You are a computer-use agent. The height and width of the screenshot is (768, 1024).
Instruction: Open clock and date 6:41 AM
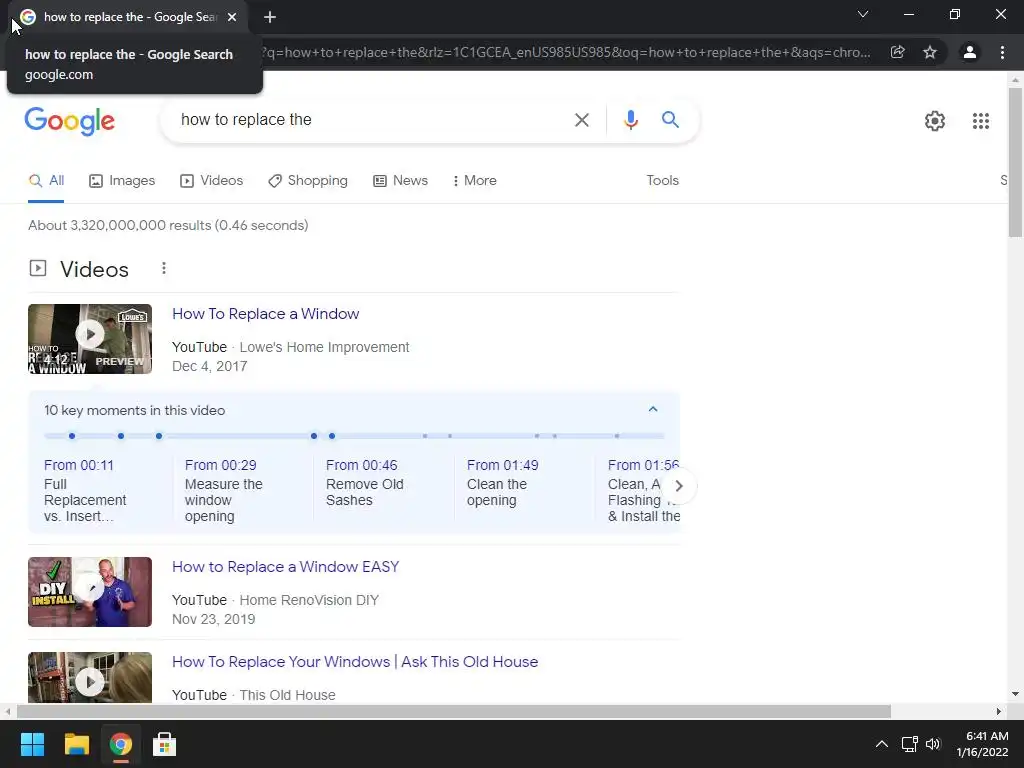[x=982, y=744]
